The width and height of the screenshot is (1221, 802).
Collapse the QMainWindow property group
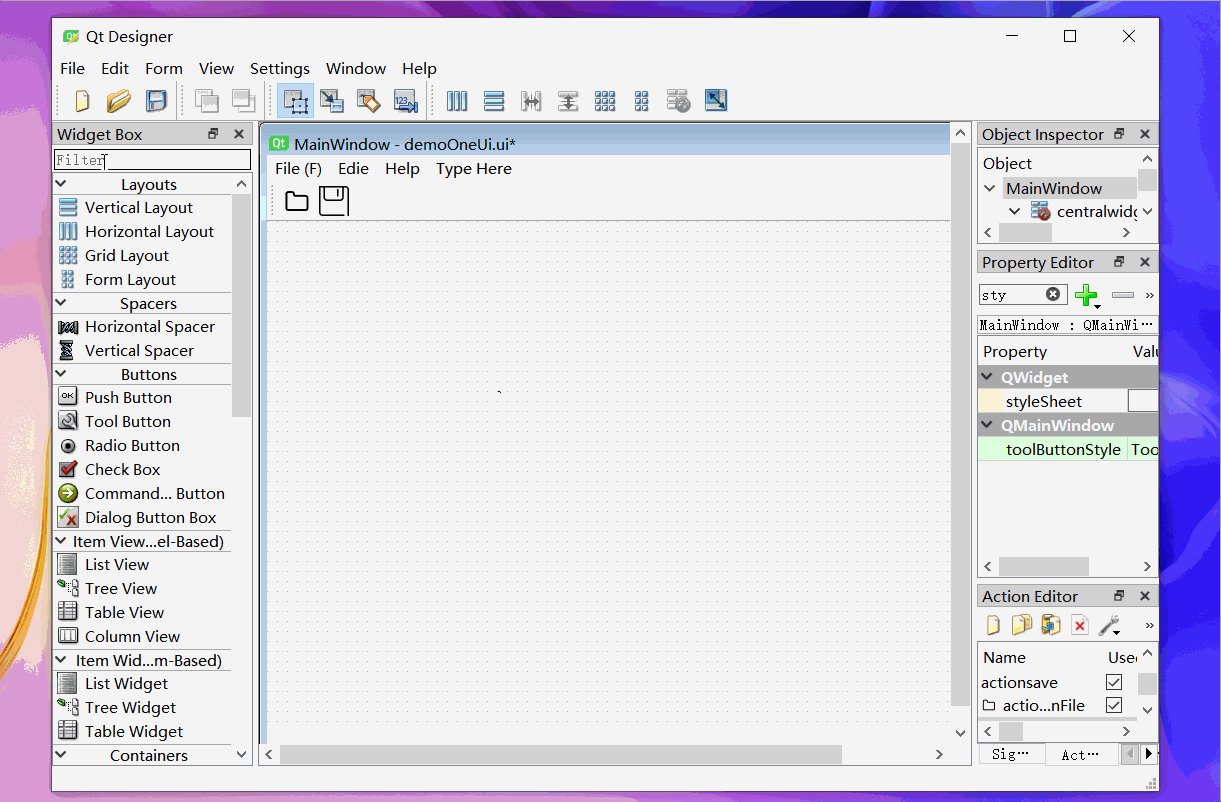[988, 425]
